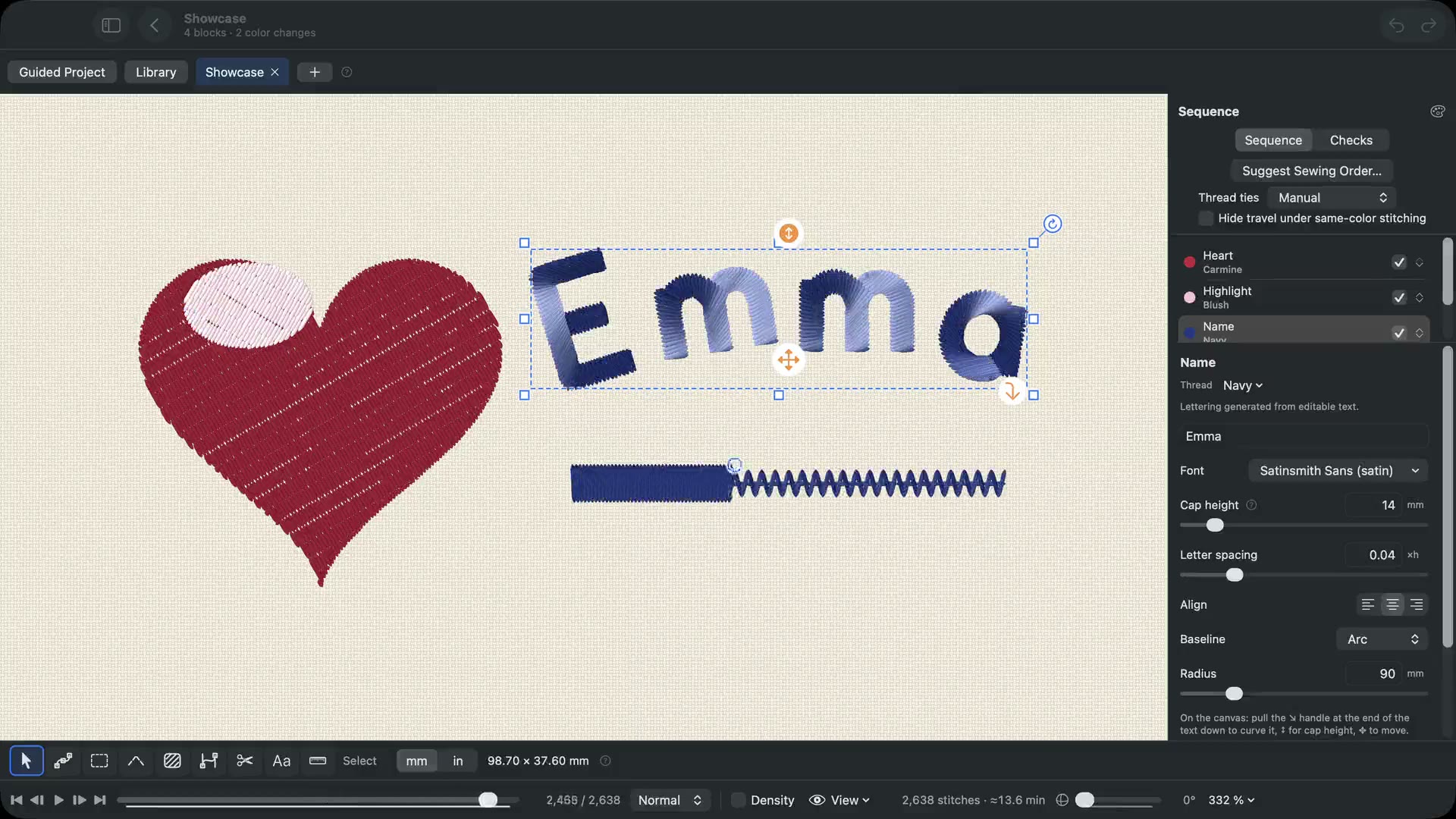Choose the scissors cut tool
The width and height of the screenshot is (1456, 819).
coord(244,761)
